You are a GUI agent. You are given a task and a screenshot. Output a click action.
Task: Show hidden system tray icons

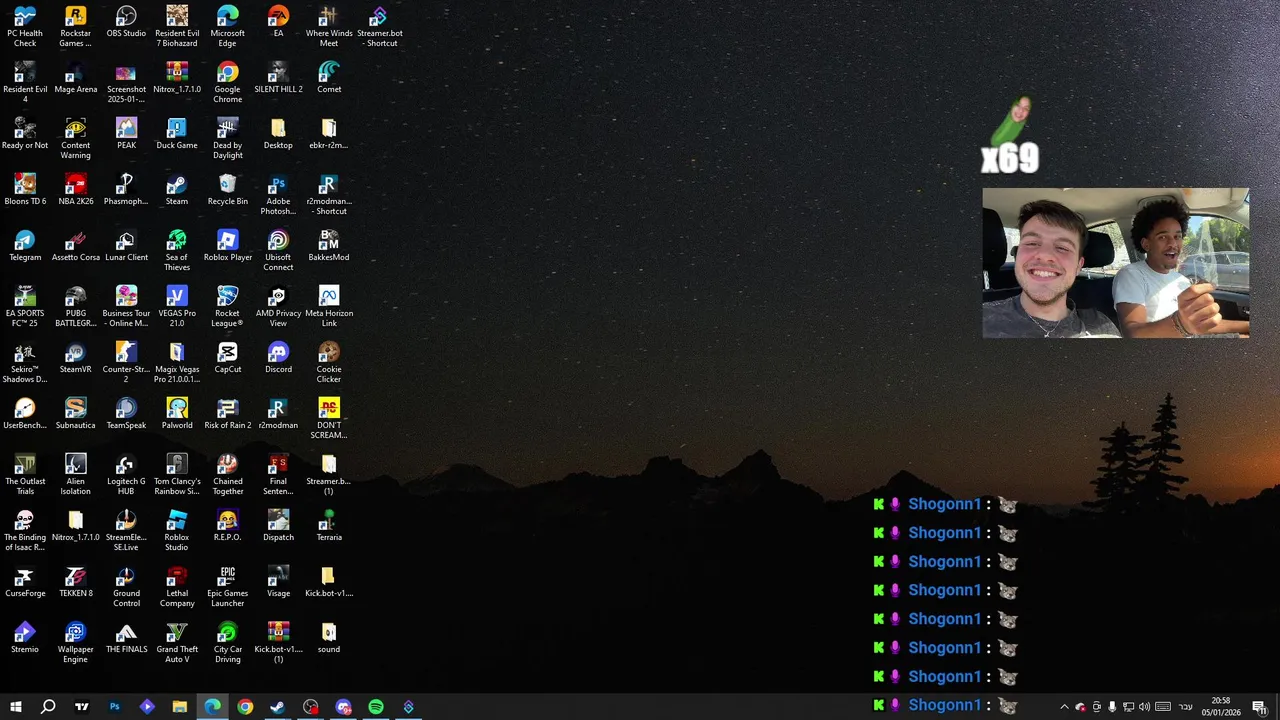(1064, 707)
